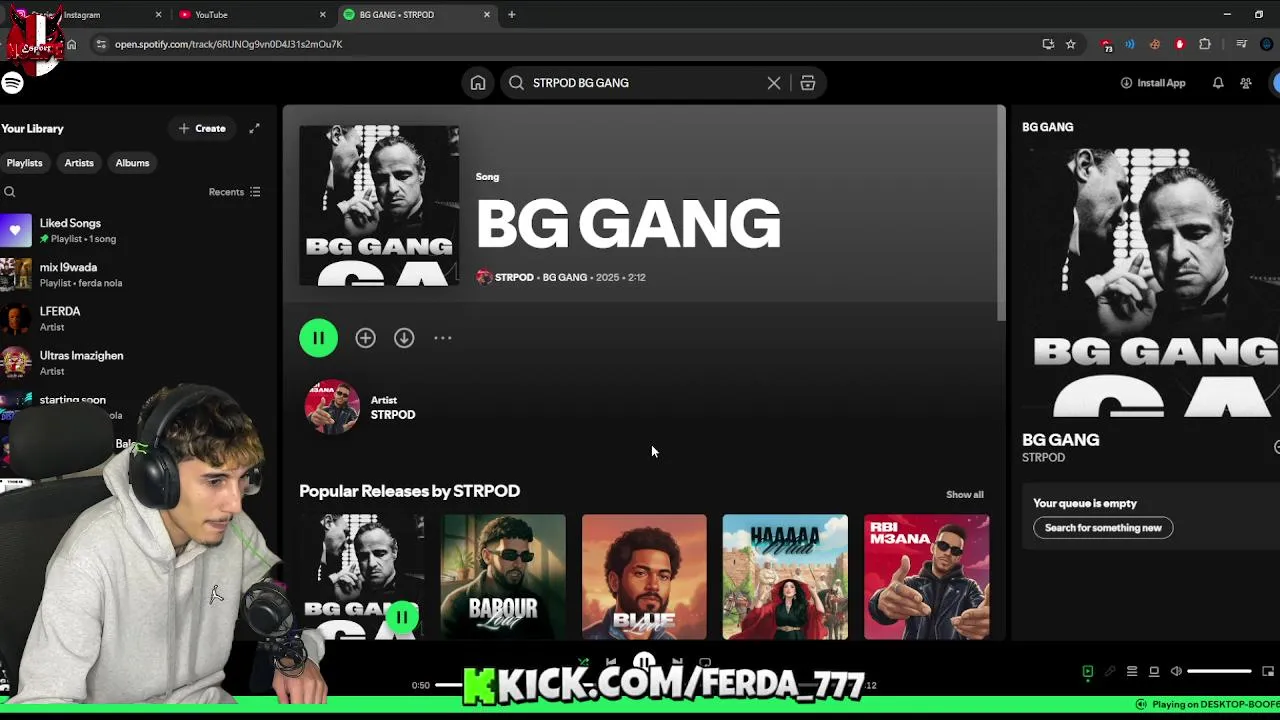This screenshot has width=1280, height=720.
Task: Filter the library by Playlists
Action: 24,163
